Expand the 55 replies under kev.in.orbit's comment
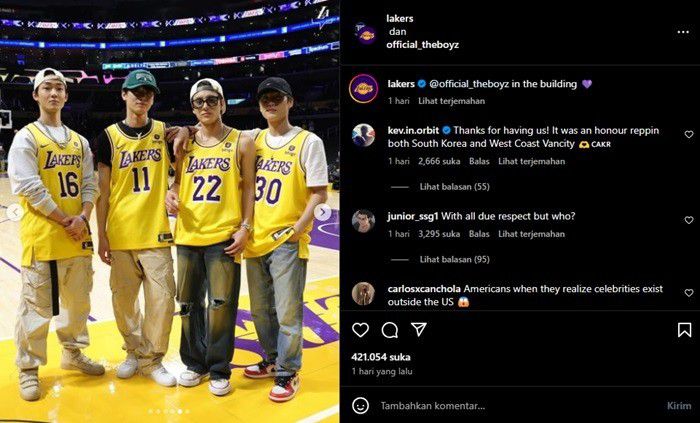The height and width of the screenshot is (423, 700). 441,187
